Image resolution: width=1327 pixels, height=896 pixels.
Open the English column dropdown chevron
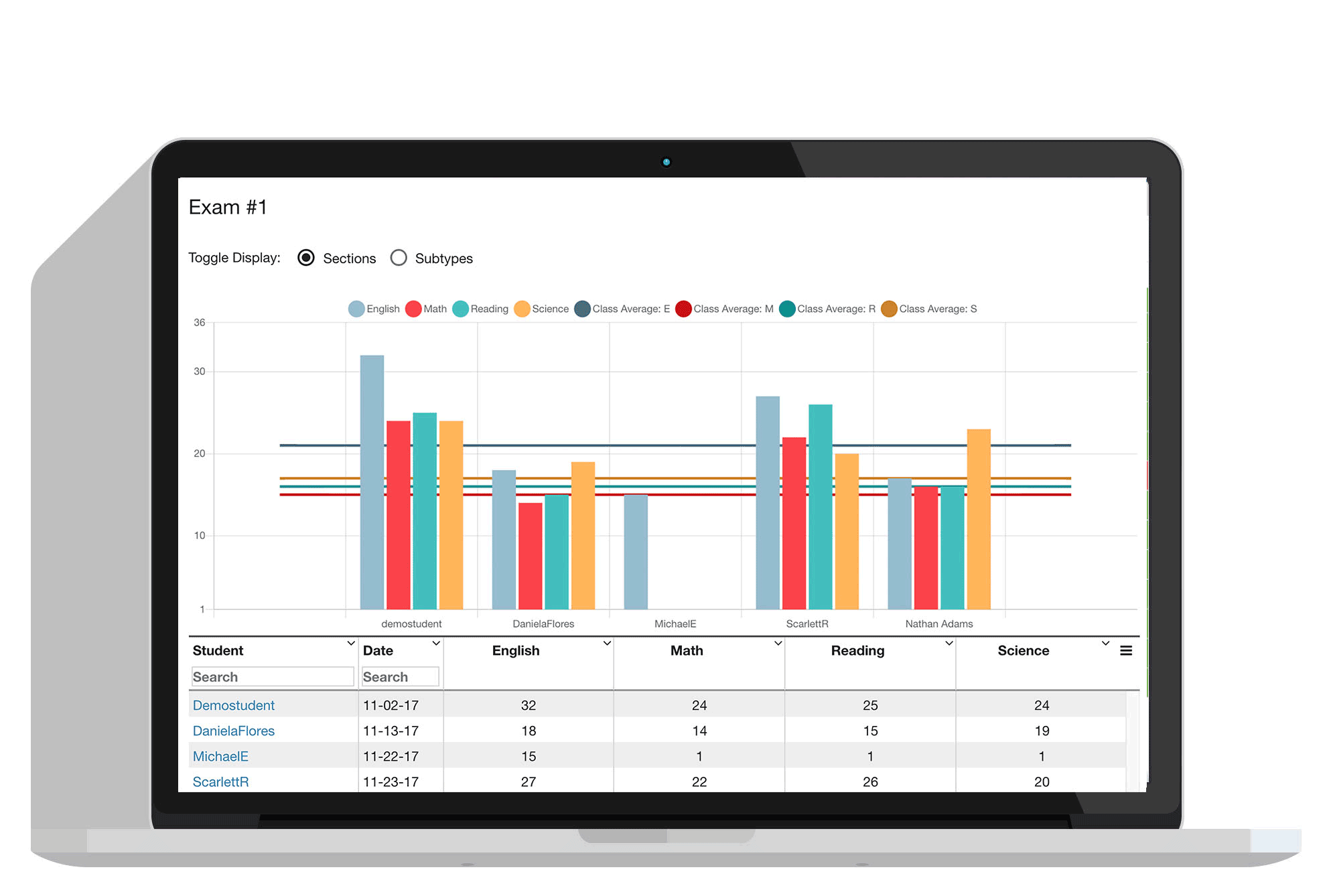[x=607, y=643]
